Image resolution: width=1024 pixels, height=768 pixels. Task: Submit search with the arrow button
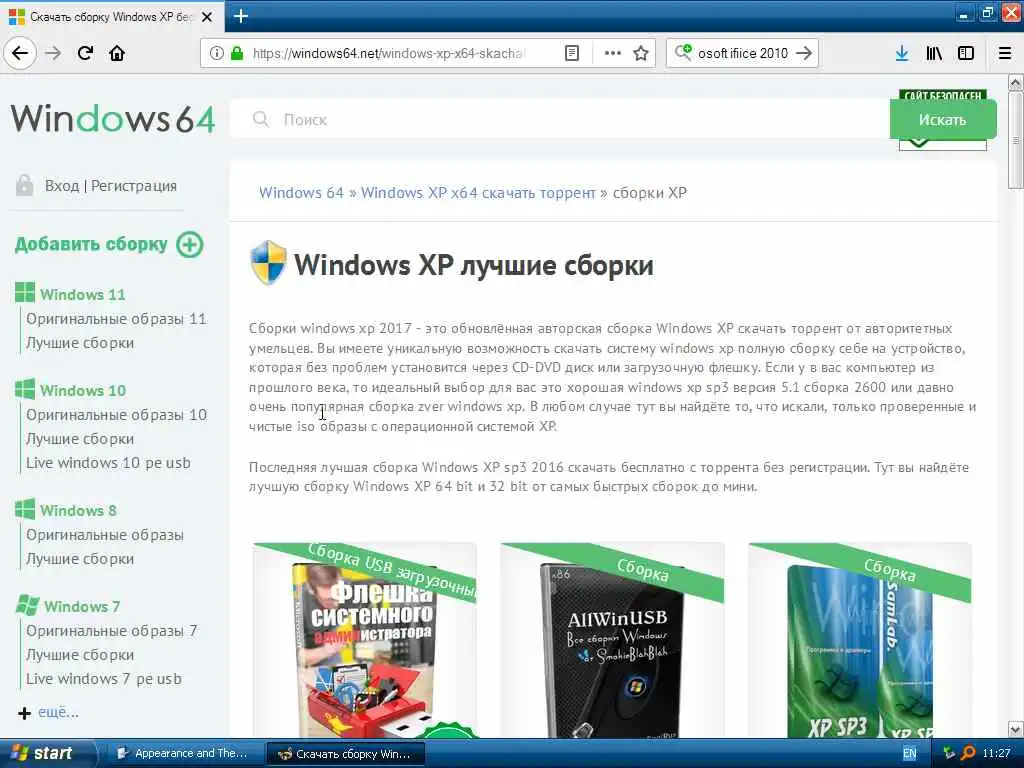click(x=805, y=53)
